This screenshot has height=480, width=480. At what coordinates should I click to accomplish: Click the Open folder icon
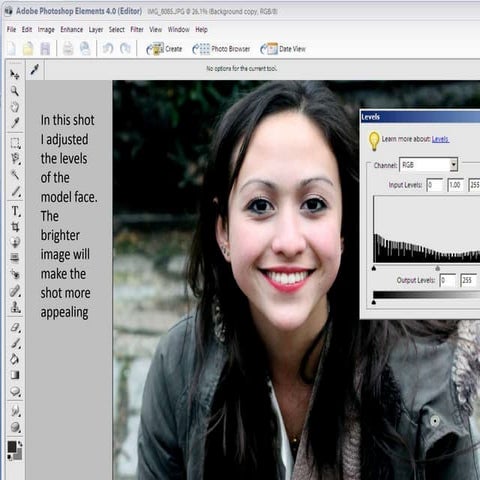pos(28,49)
